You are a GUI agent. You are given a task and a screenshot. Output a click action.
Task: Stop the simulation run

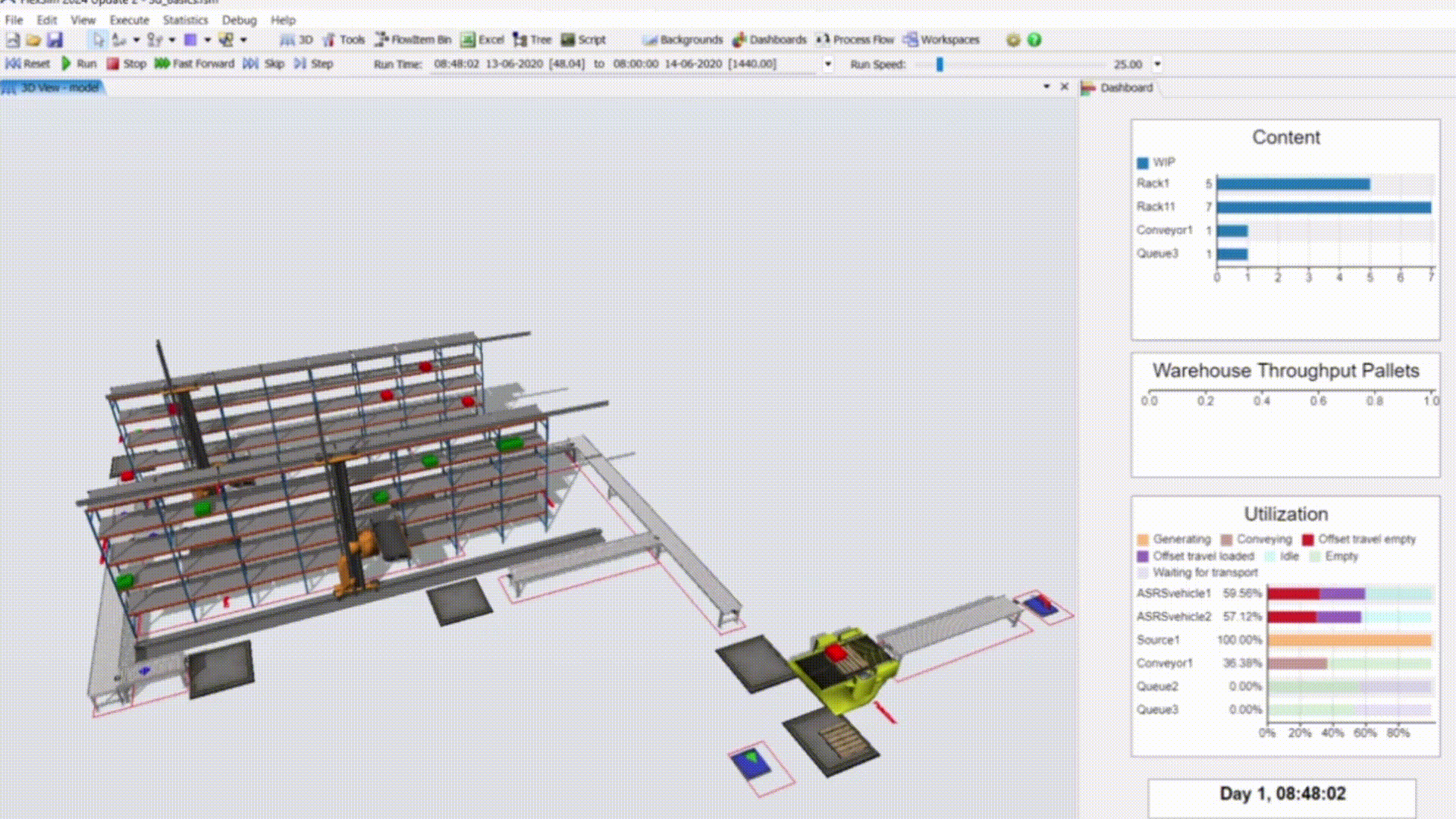(x=126, y=64)
